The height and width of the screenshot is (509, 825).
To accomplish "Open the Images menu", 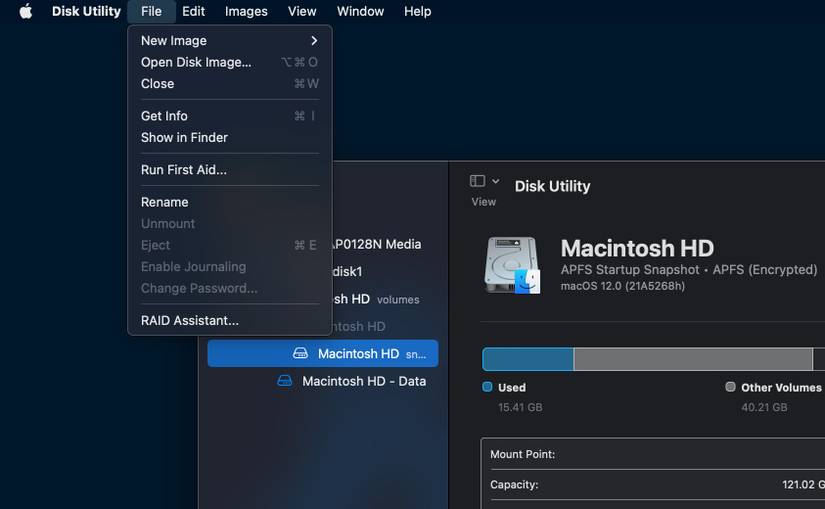I will tap(246, 11).
